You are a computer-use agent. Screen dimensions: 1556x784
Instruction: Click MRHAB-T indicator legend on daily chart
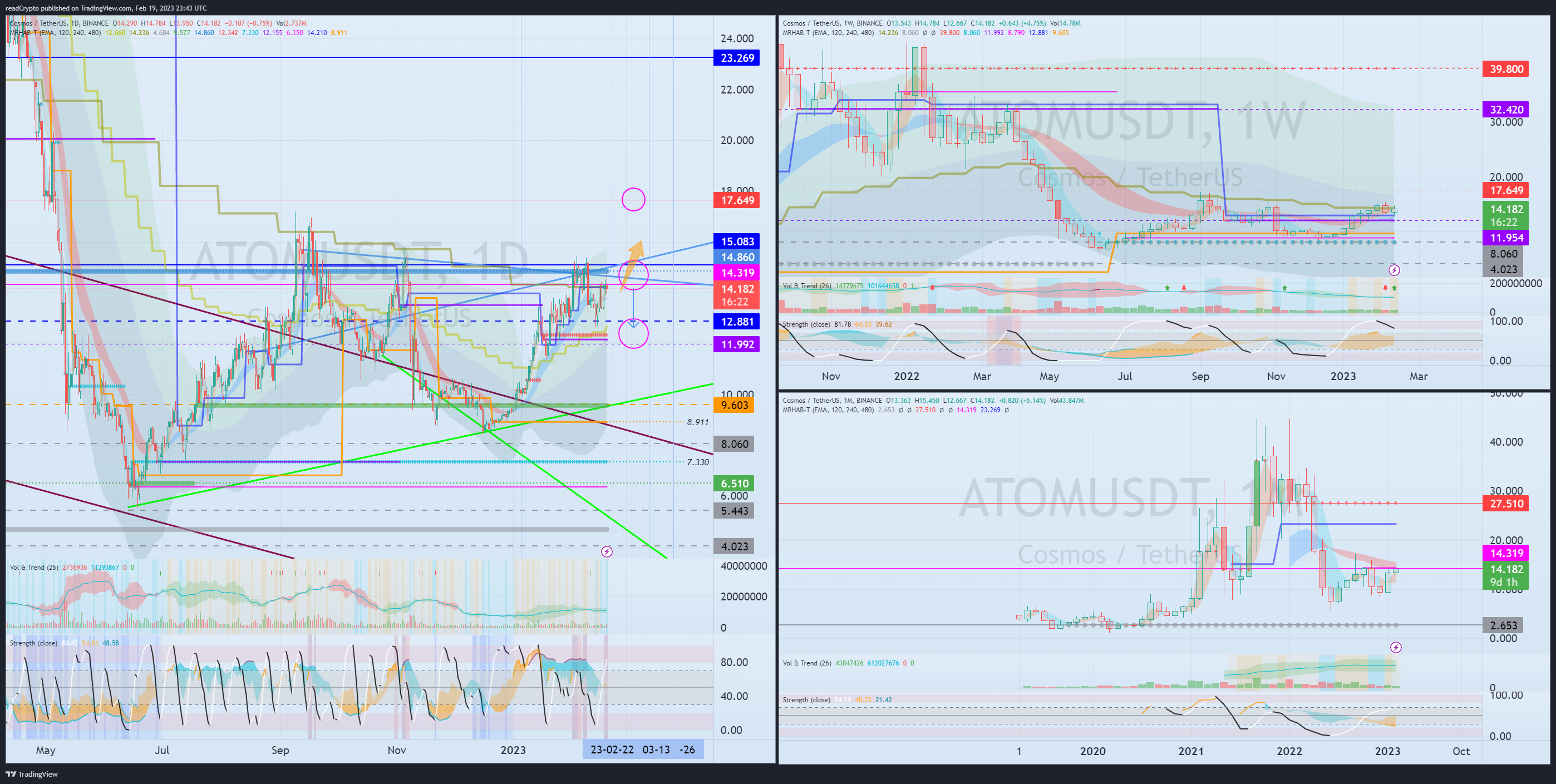[x=55, y=33]
